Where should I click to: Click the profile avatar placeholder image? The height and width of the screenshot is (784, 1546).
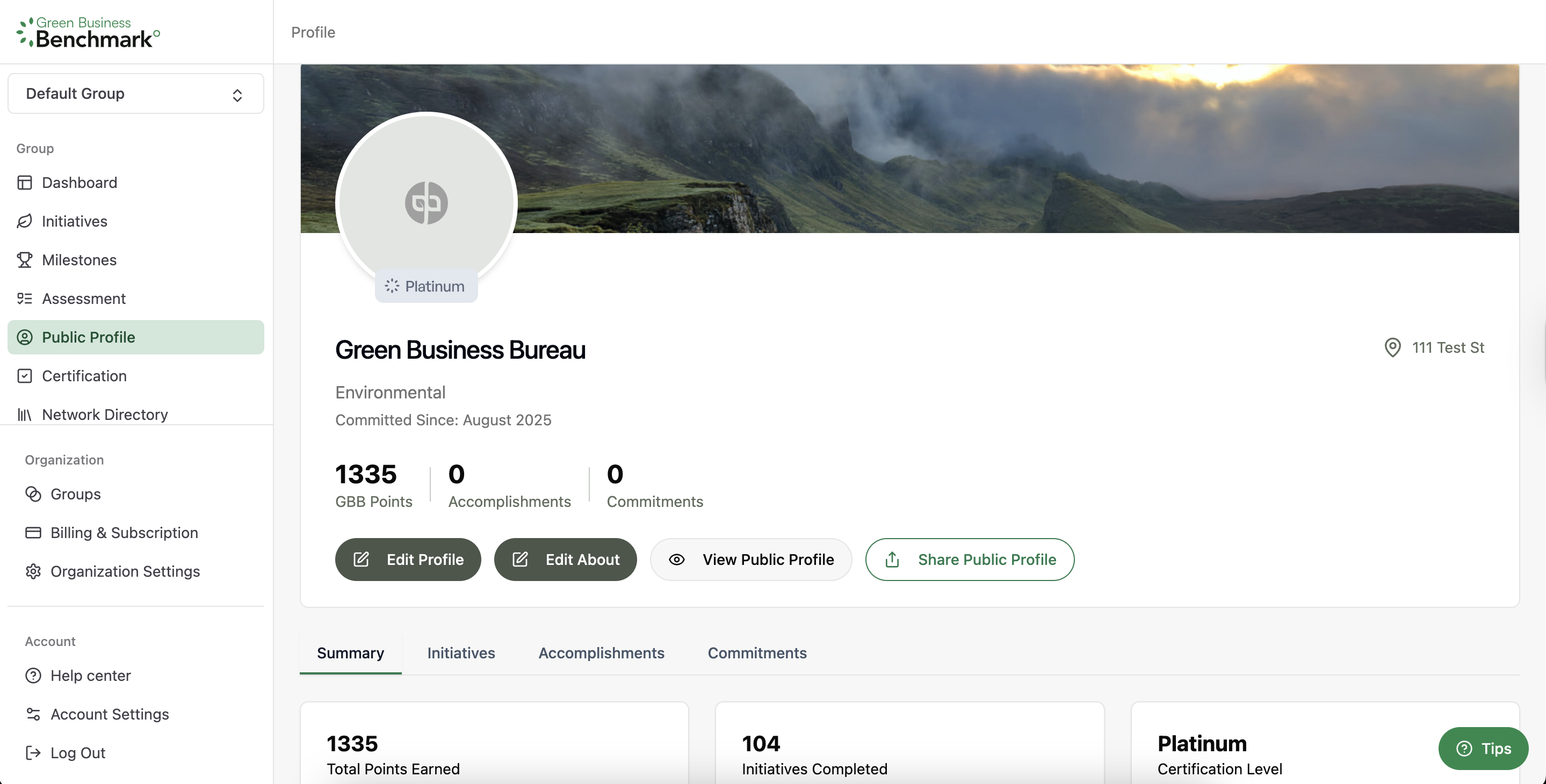(426, 202)
